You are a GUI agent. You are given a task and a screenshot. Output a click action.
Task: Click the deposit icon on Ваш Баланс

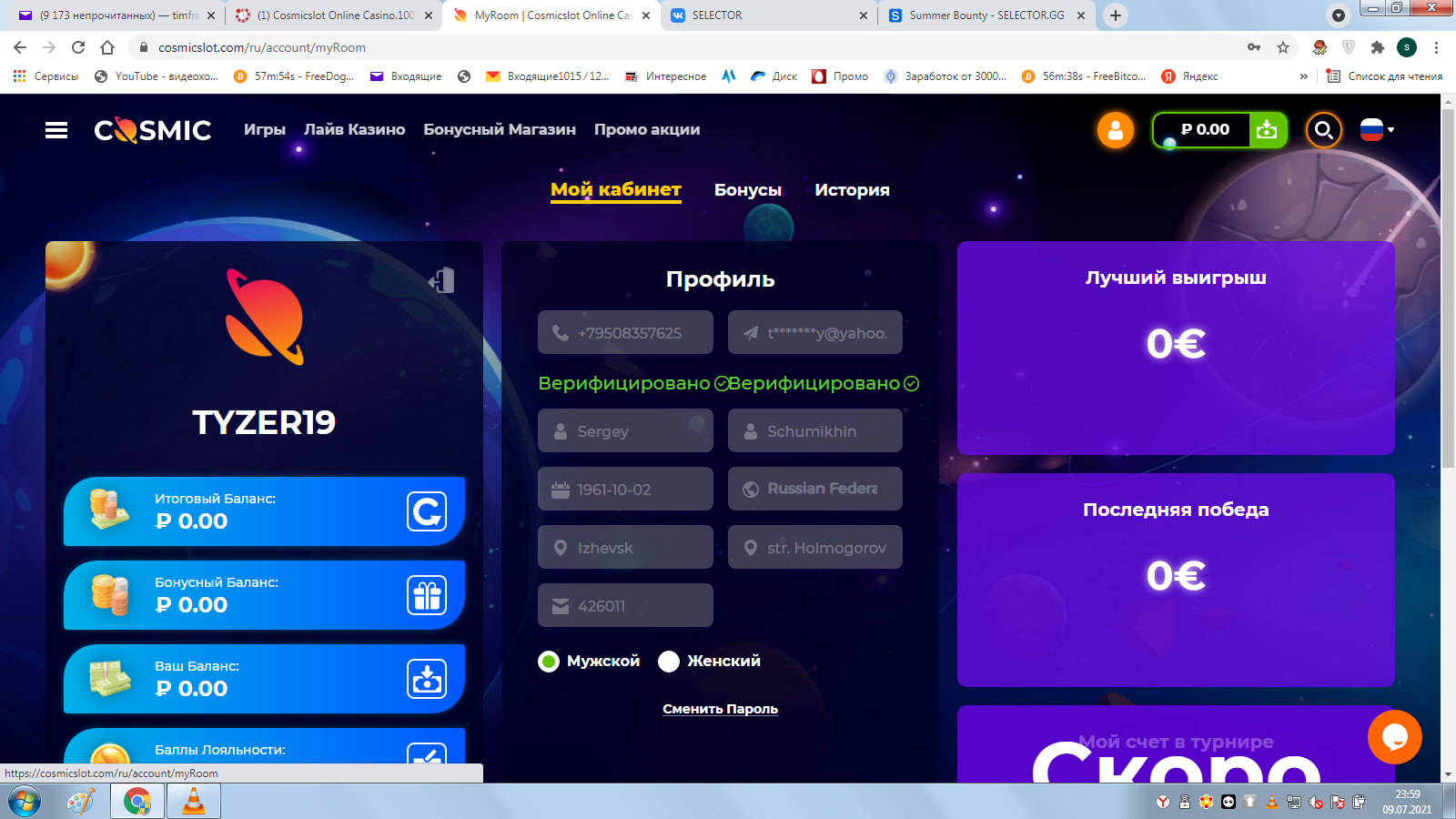[x=427, y=679]
